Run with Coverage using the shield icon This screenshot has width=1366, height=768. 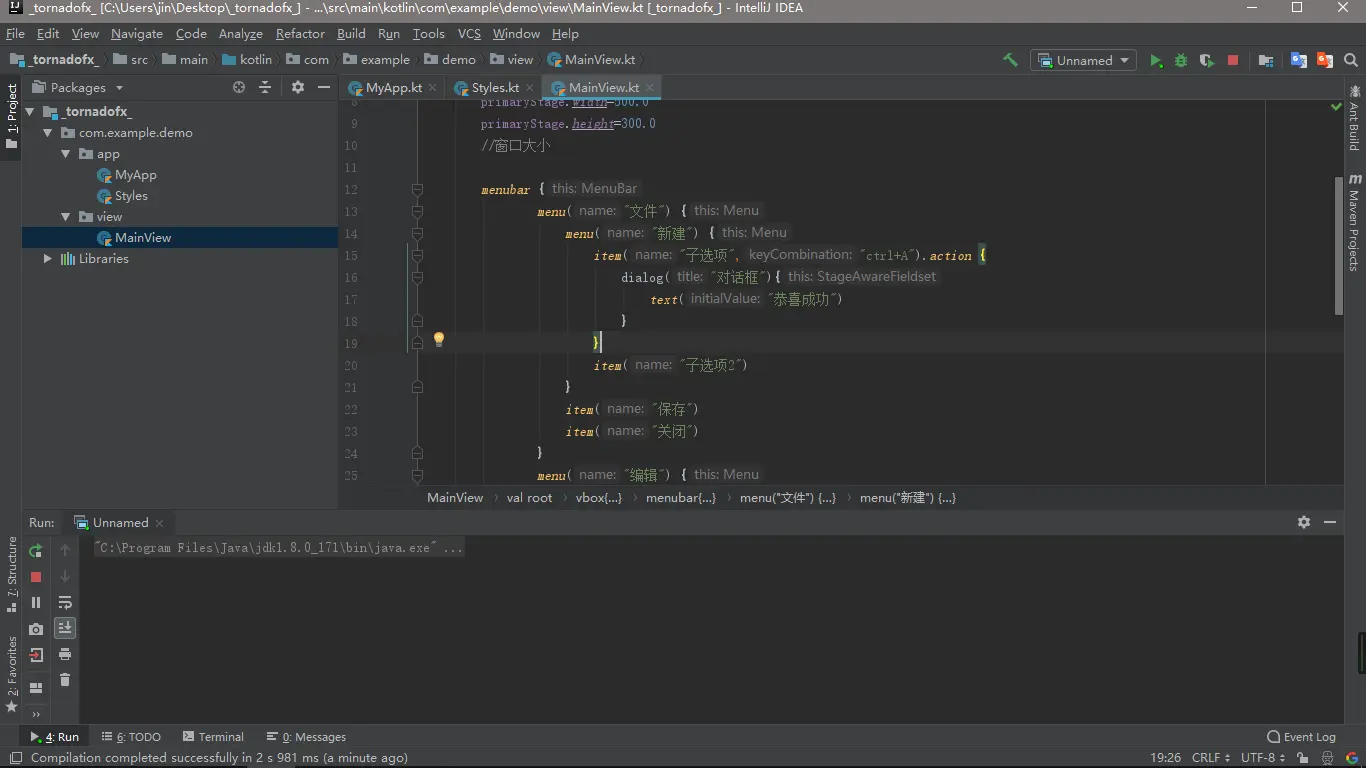point(1207,60)
